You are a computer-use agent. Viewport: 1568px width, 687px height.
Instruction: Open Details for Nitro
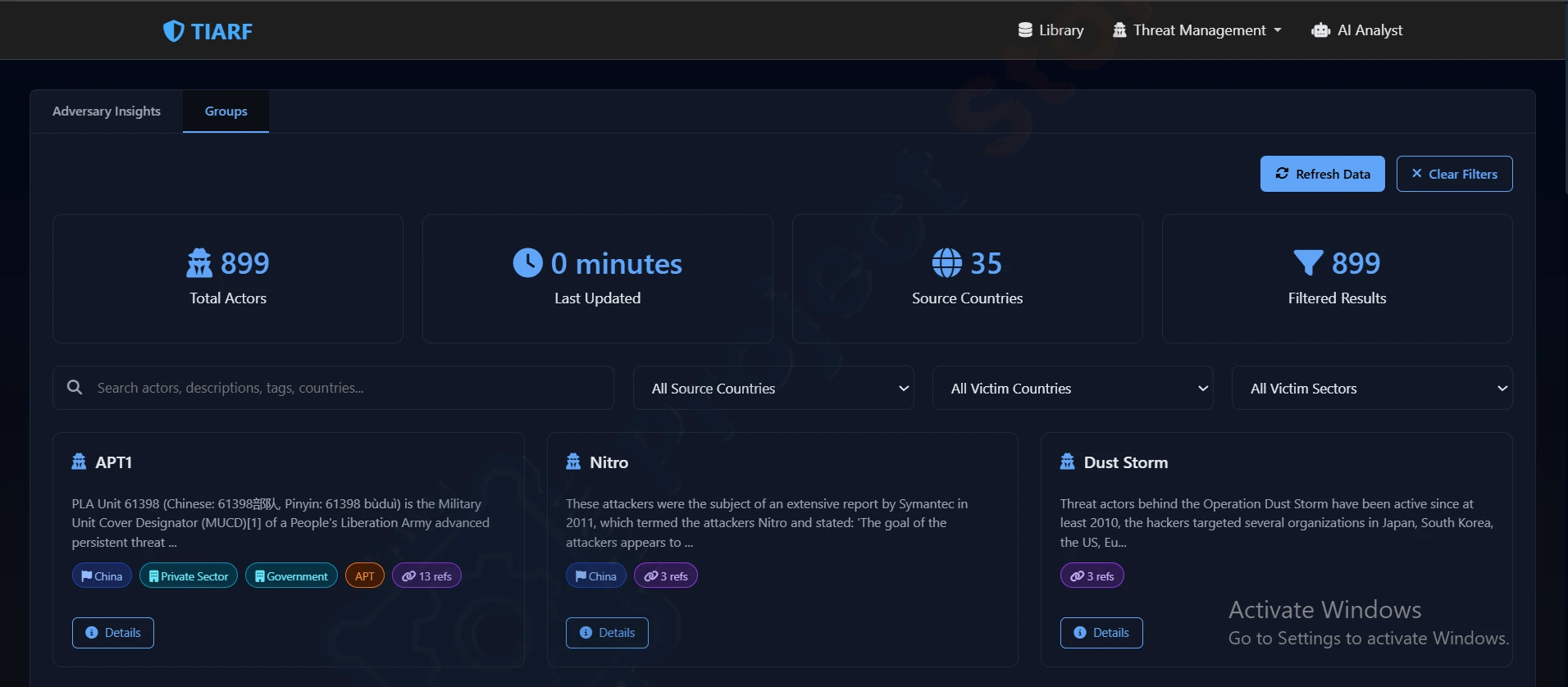coord(607,633)
